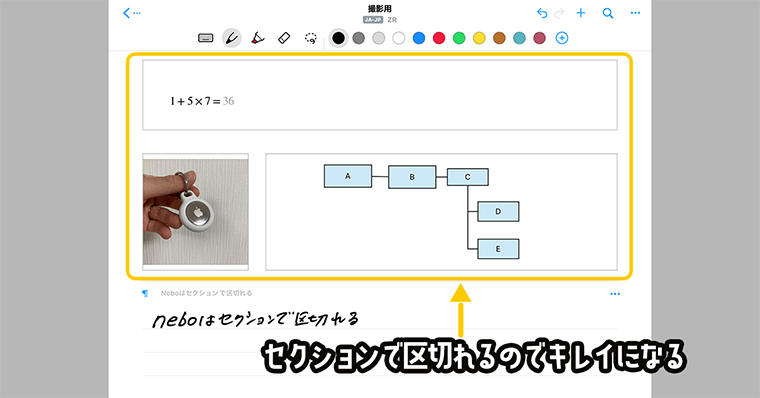Select the lasso selection tool
This screenshot has height=398, width=760.
[x=311, y=38]
